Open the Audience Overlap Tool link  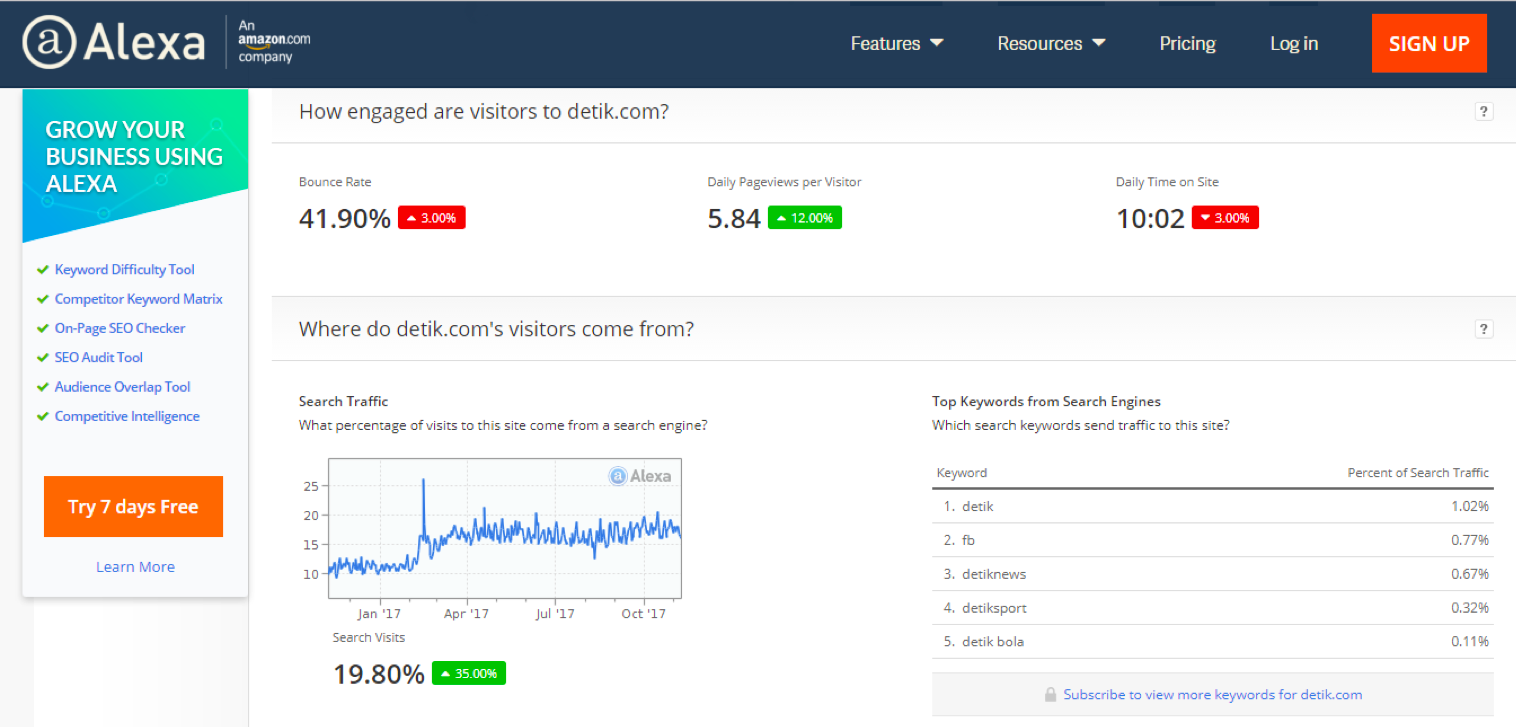pos(123,387)
